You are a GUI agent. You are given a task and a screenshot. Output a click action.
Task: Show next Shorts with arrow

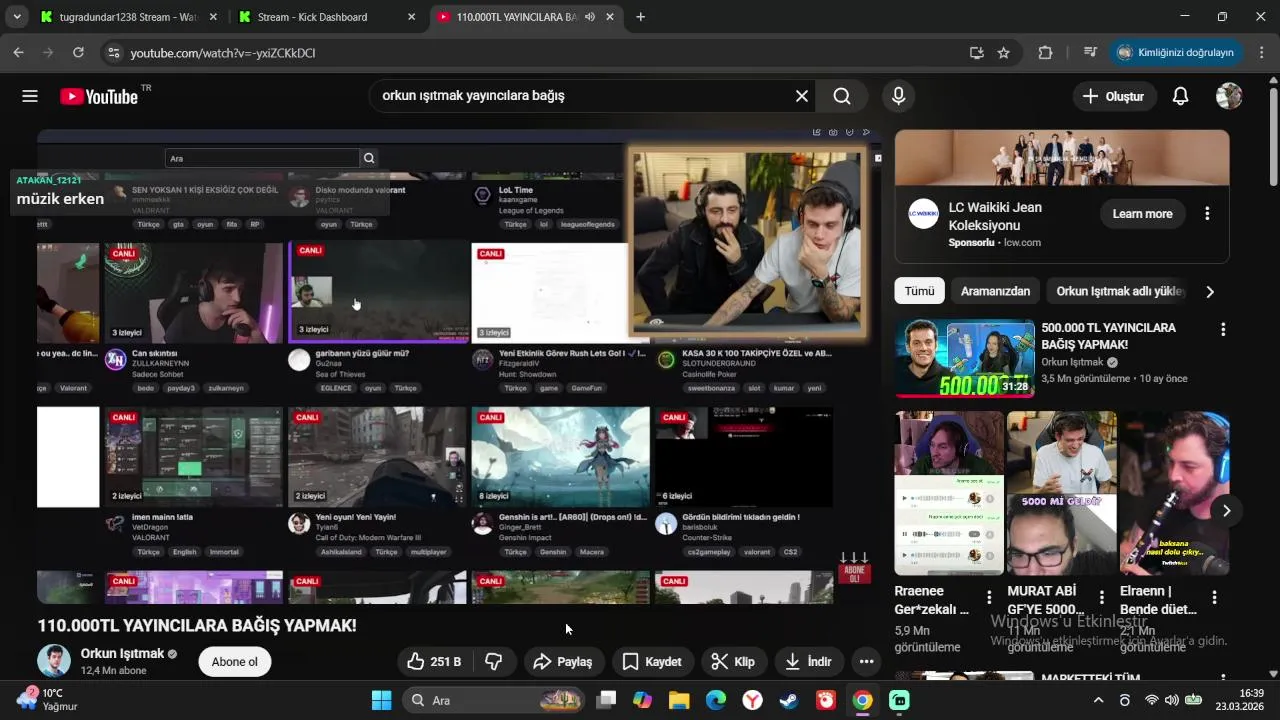1226,511
